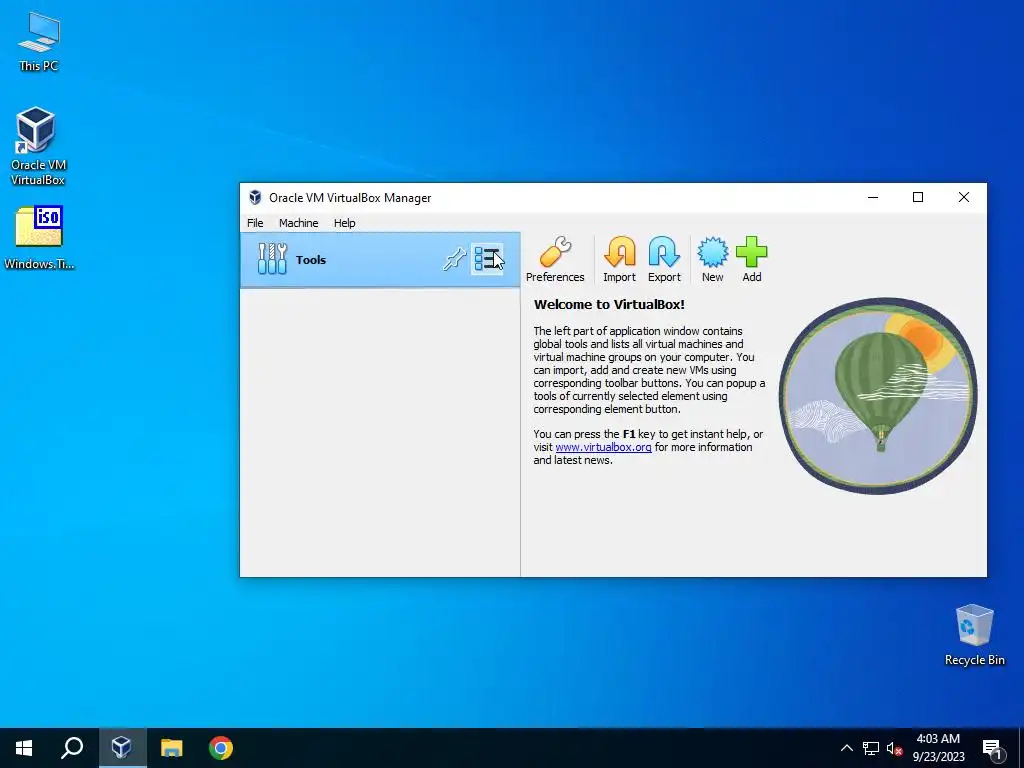Add an existing virtual machine

752,259
